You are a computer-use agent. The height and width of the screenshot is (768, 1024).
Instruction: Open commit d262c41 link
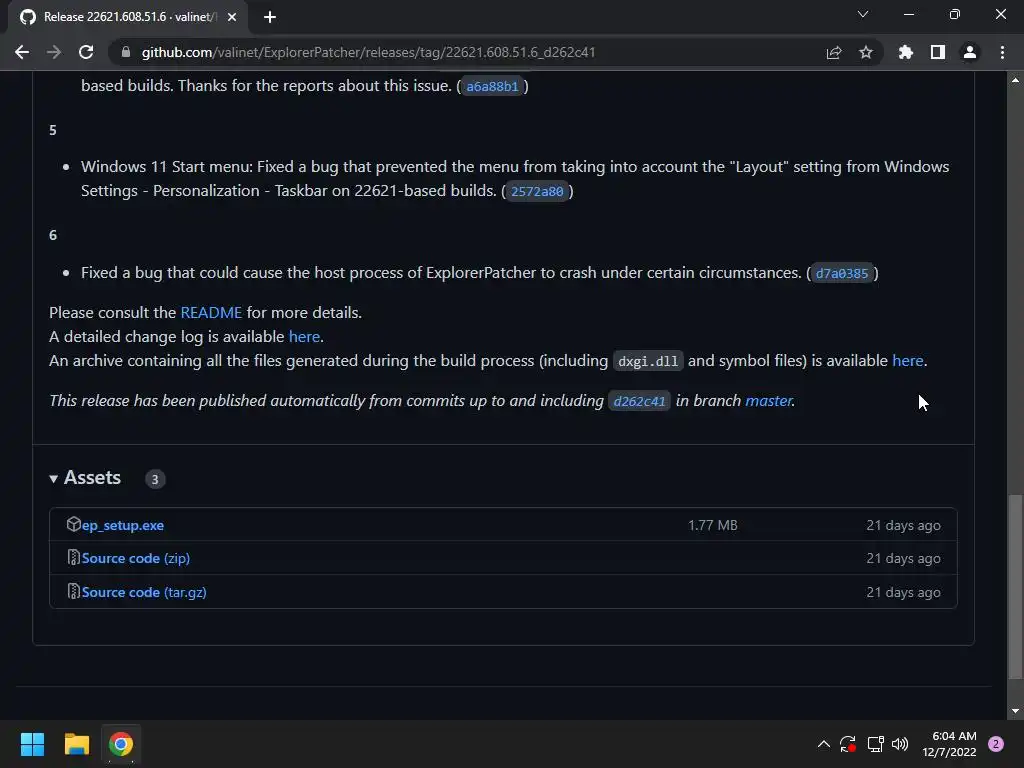click(x=639, y=401)
